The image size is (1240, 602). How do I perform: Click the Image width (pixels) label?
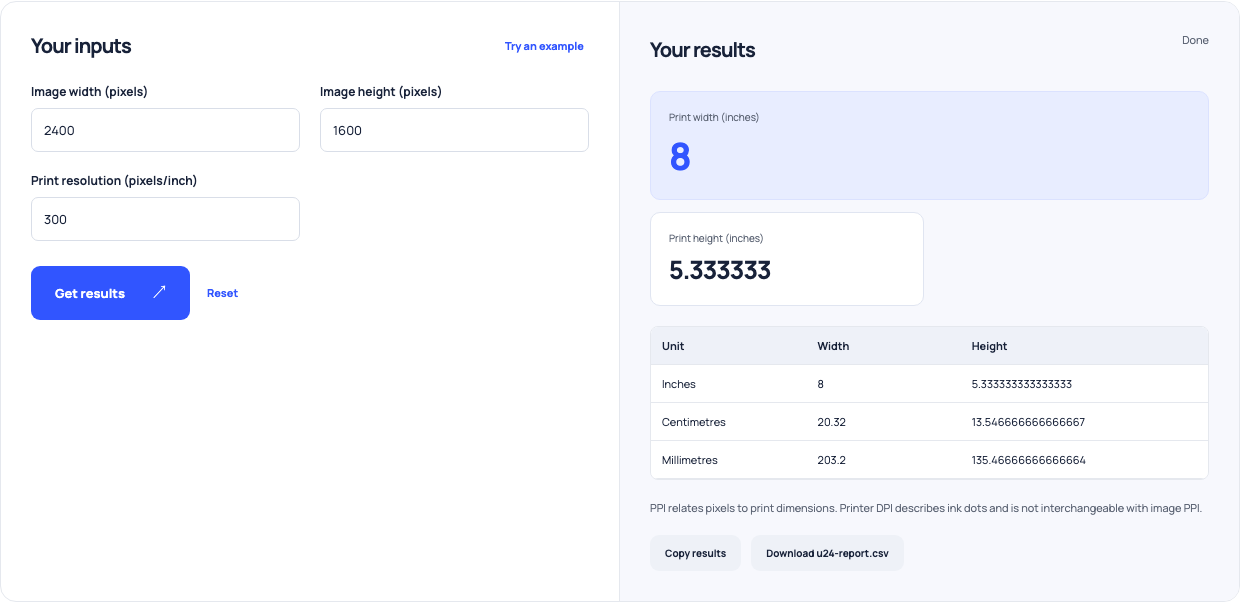(x=89, y=92)
